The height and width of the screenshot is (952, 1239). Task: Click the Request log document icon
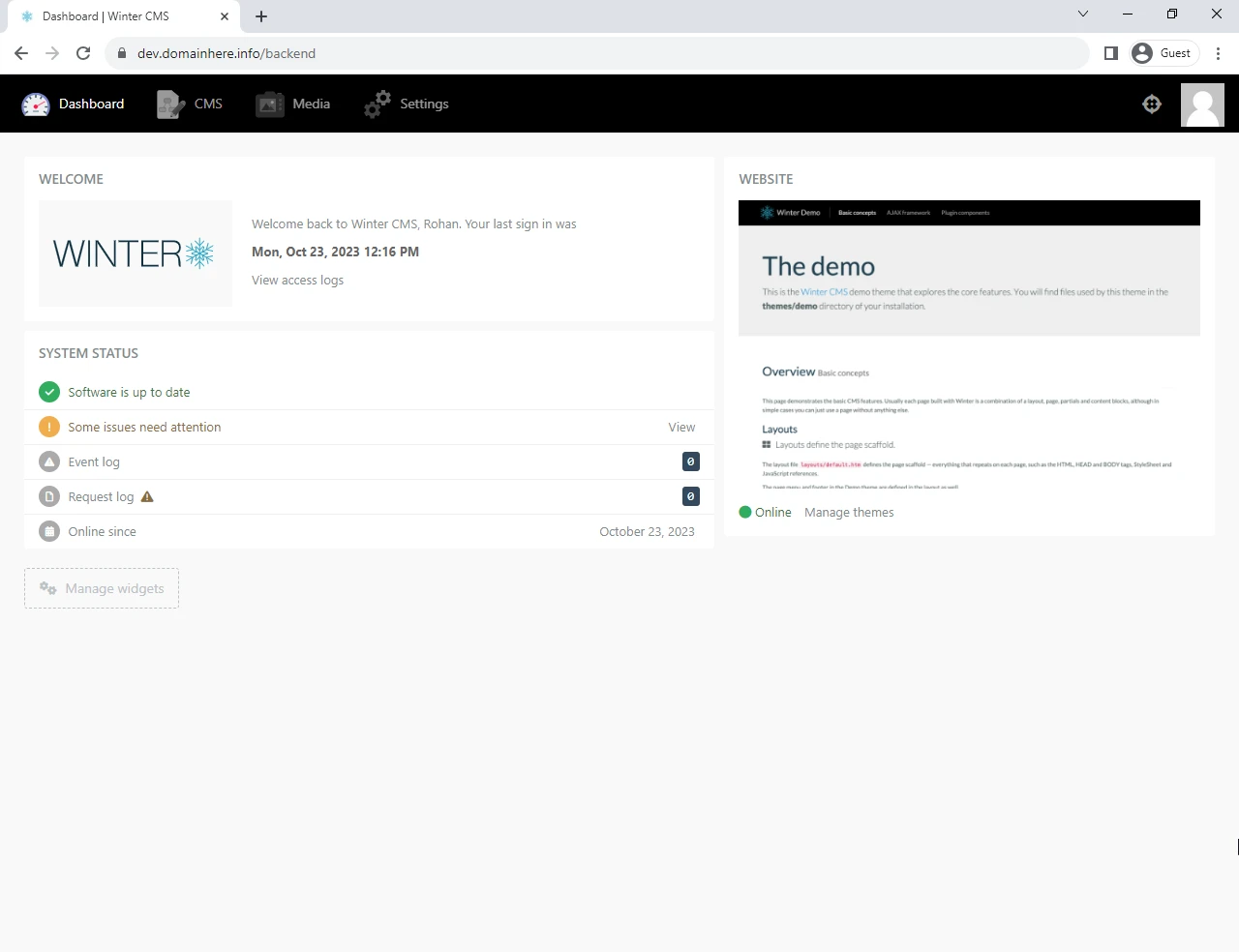pyautogui.click(x=49, y=496)
